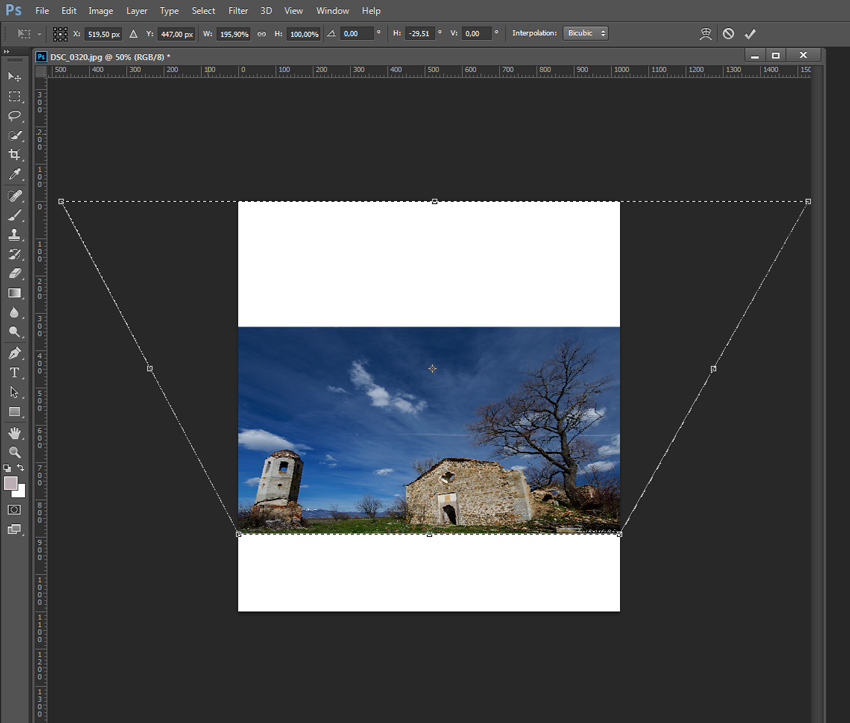
Task: Commit the transform with the checkmark
Action: (x=750, y=34)
